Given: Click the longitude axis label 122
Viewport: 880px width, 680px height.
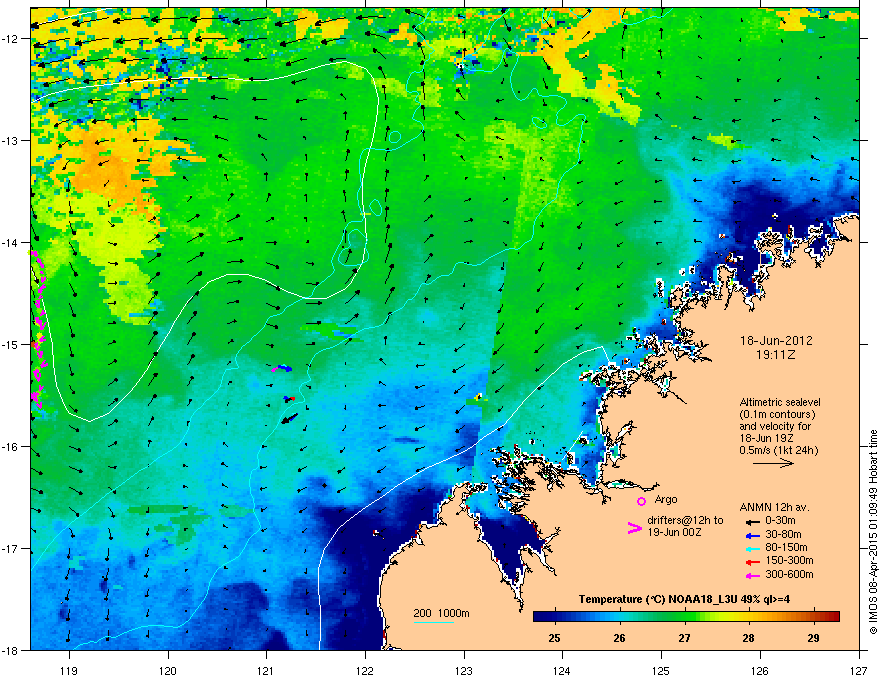Looking at the screenshot, I should [365, 670].
